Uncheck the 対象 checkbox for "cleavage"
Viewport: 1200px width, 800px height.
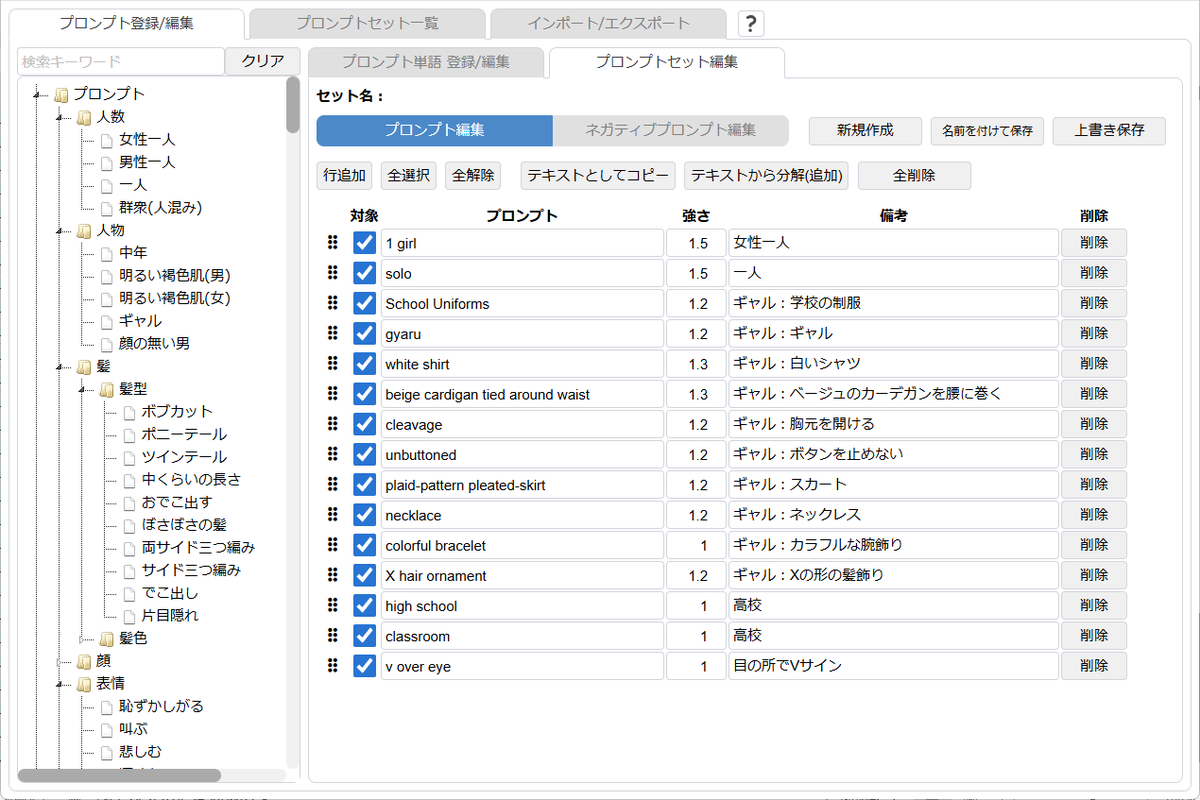(x=364, y=424)
